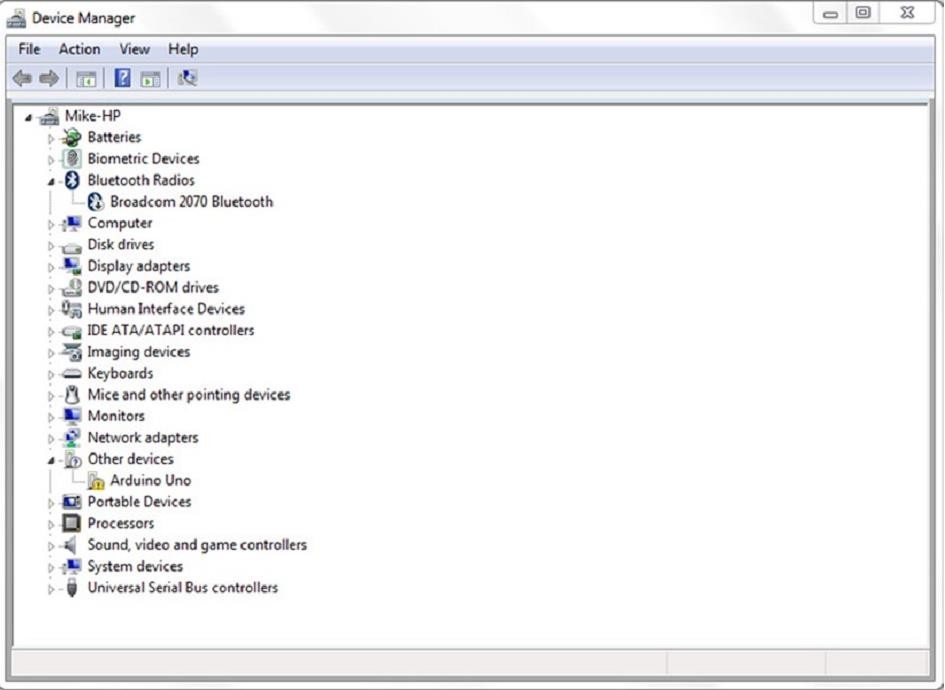Image resolution: width=945 pixels, height=690 pixels.
Task: Click the Bluetooth Radios icon
Action: point(72,180)
